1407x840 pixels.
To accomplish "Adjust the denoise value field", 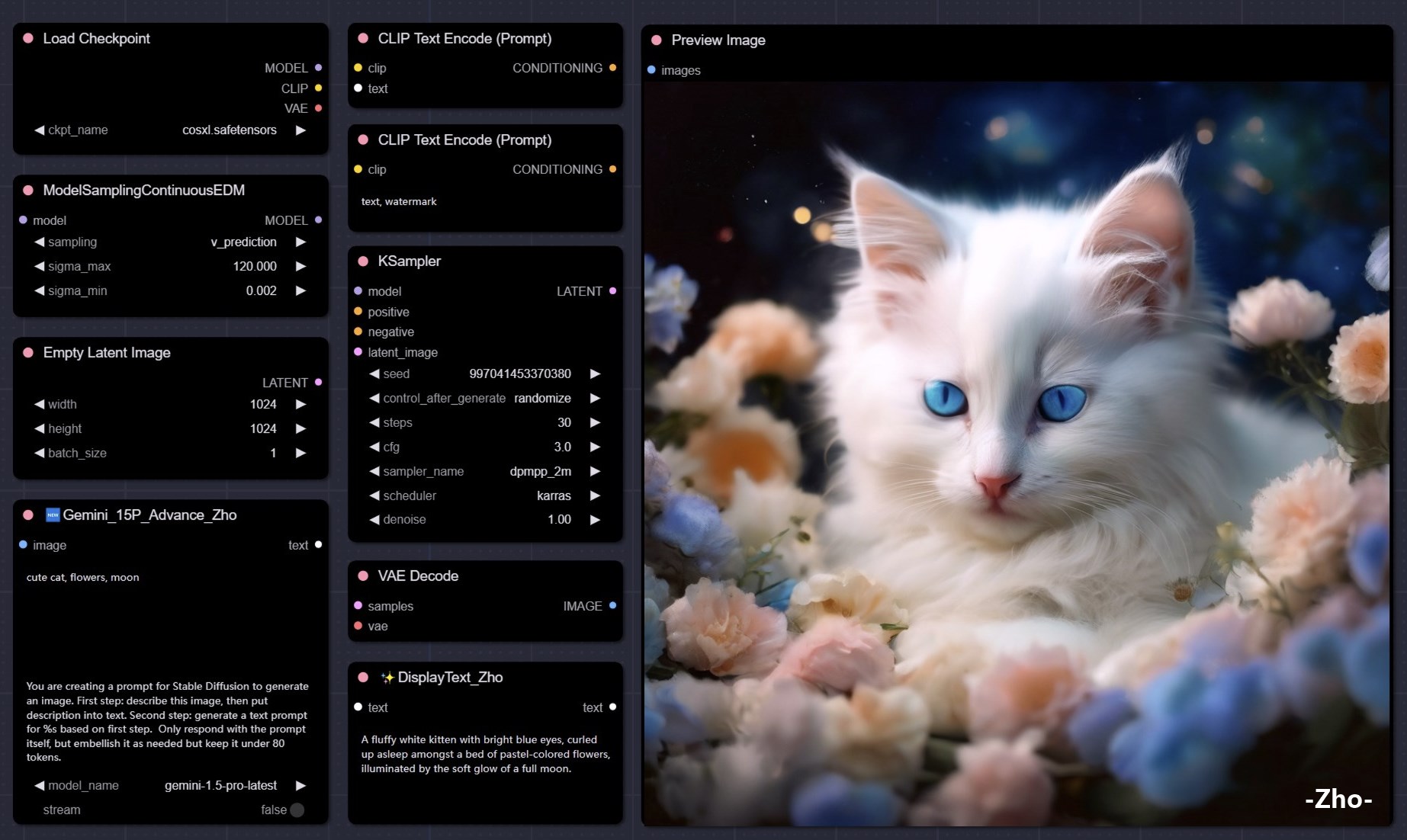I will click(484, 520).
